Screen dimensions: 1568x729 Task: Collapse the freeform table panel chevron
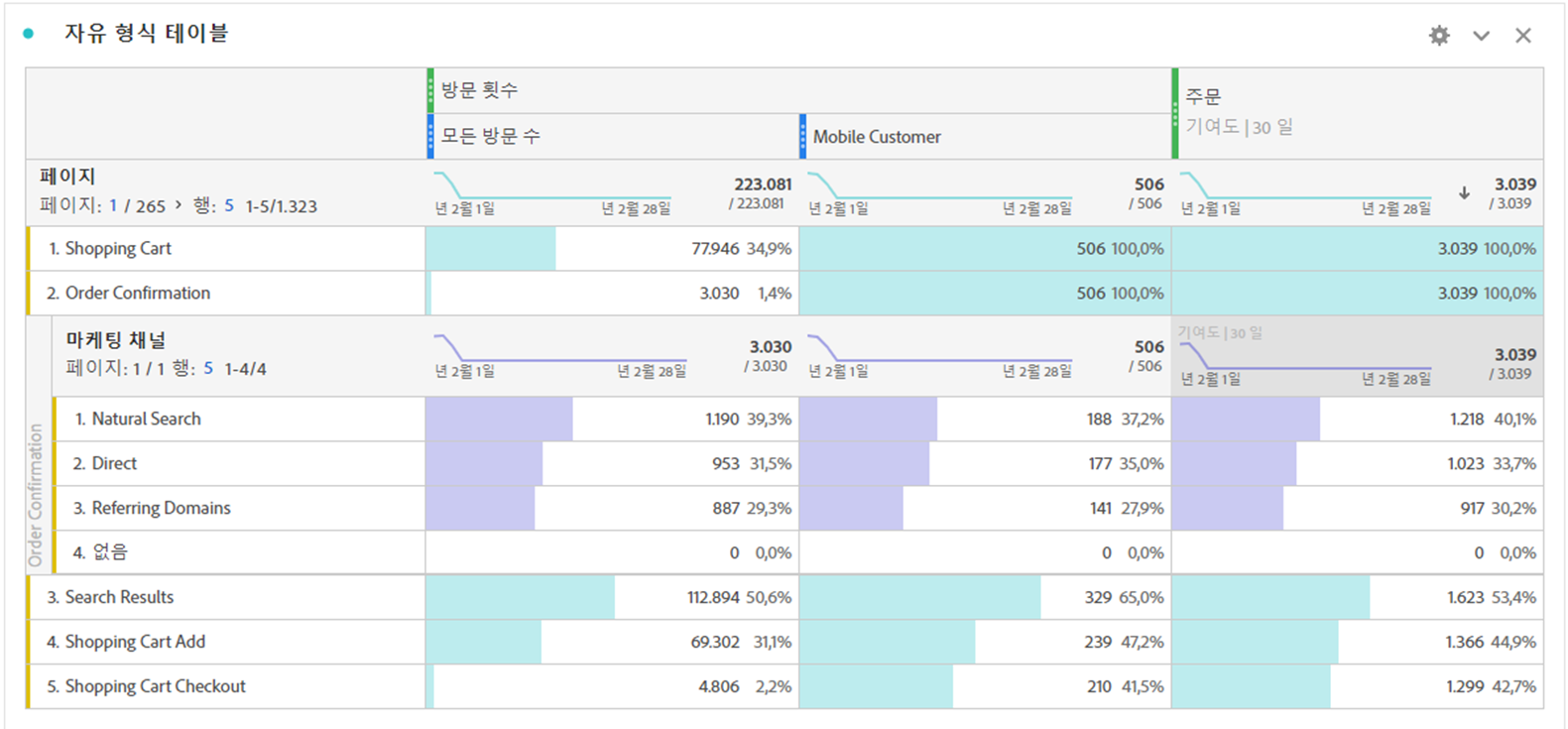[1481, 36]
